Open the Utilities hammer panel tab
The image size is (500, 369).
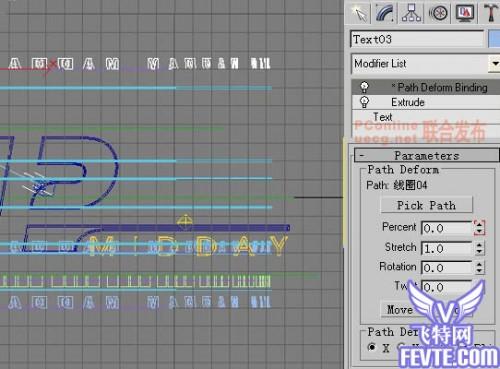tap(490, 13)
